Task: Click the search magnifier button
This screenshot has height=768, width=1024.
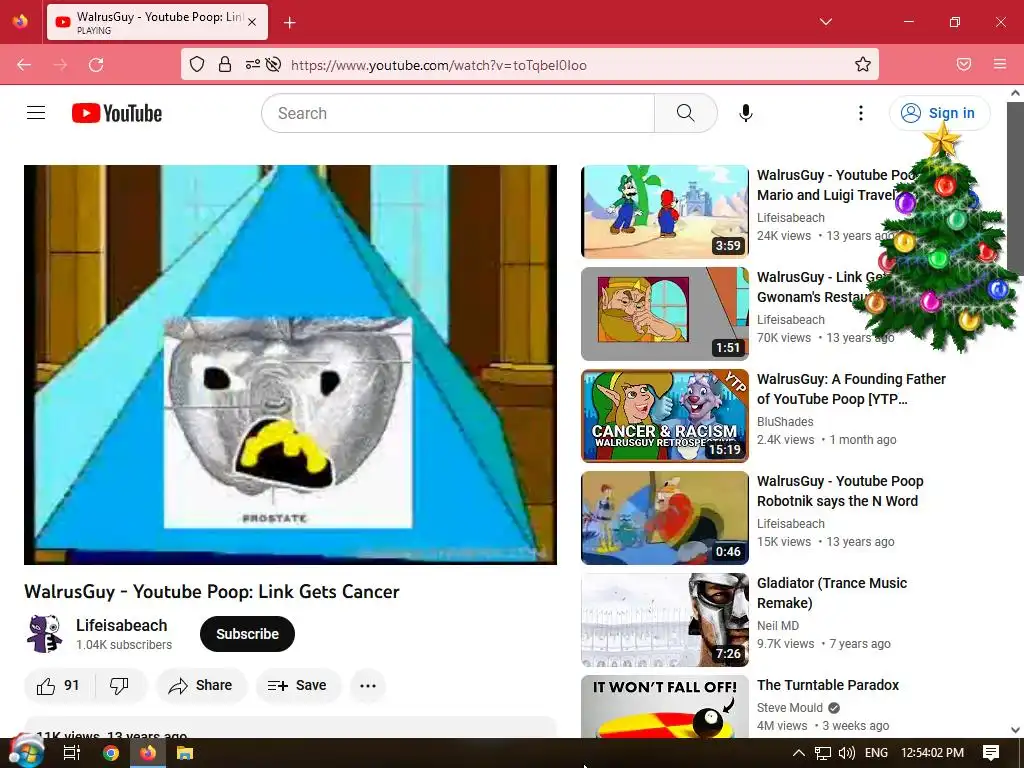Action: 685,113
